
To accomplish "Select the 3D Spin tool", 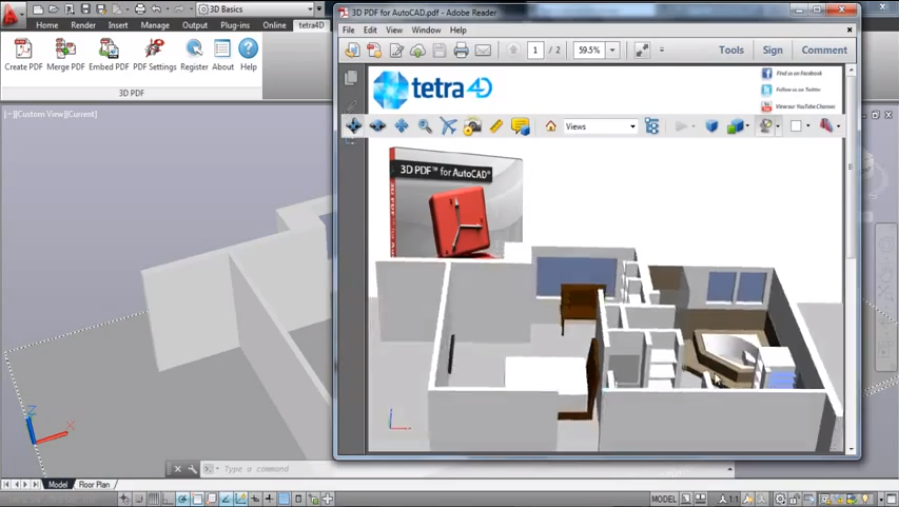I will (377, 126).
